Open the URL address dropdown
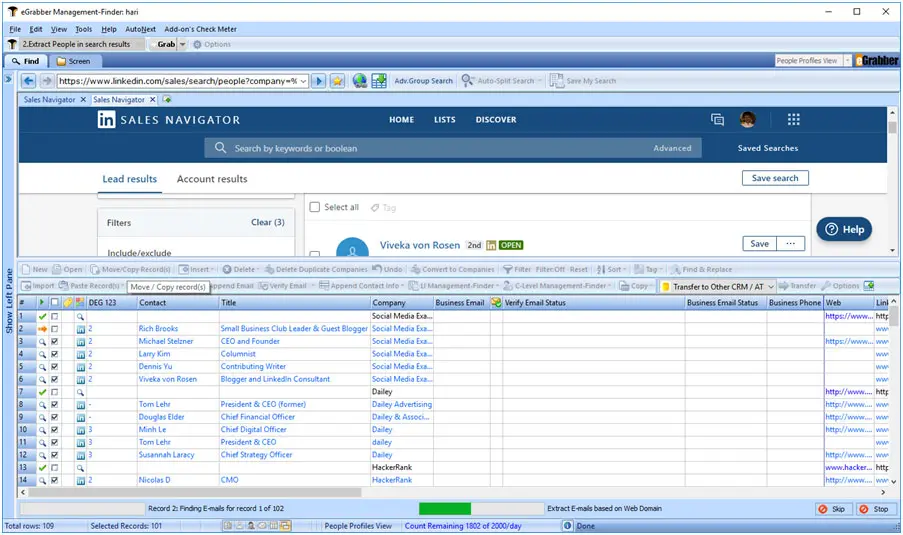 303,81
